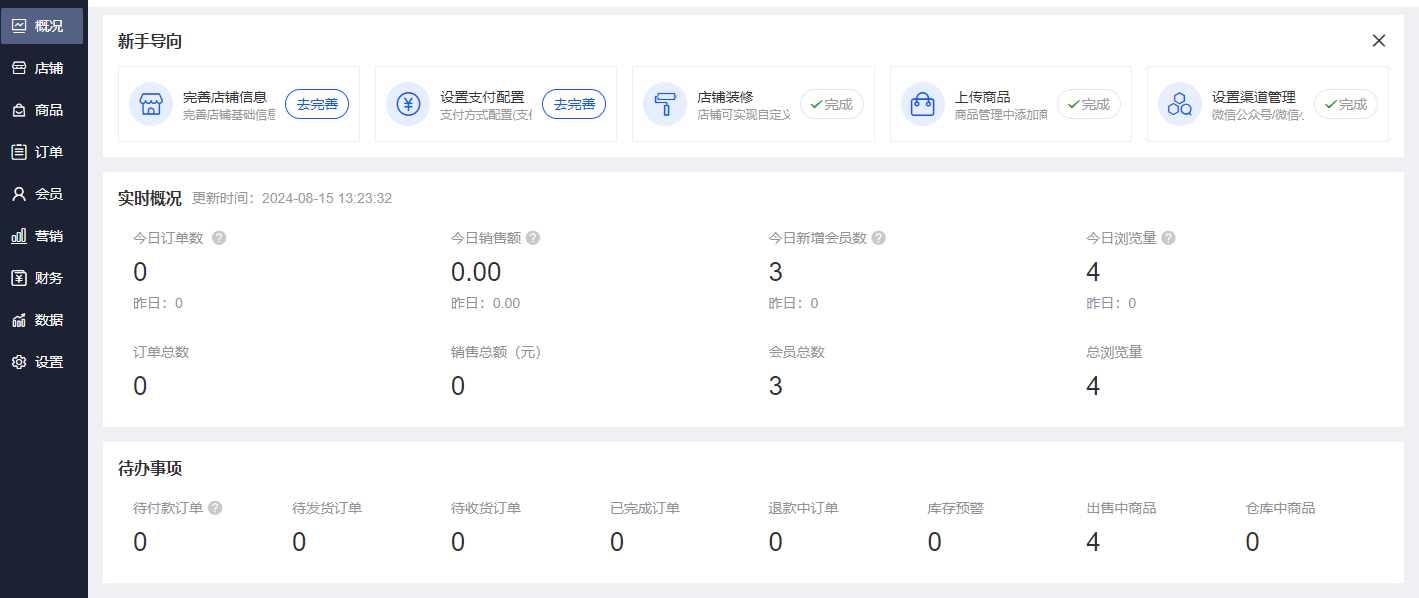Click the help icon beside 今日订单数

point(218,237)
